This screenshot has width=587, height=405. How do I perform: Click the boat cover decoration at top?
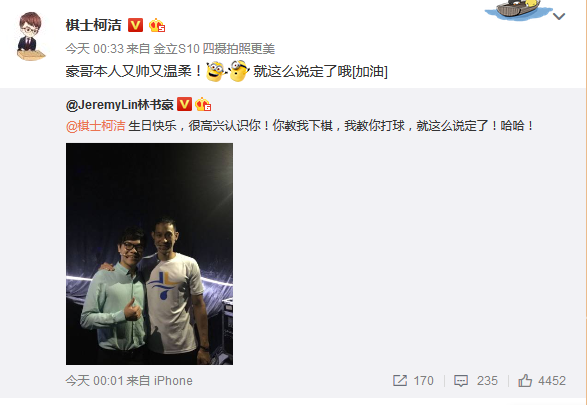coord(518,9)
